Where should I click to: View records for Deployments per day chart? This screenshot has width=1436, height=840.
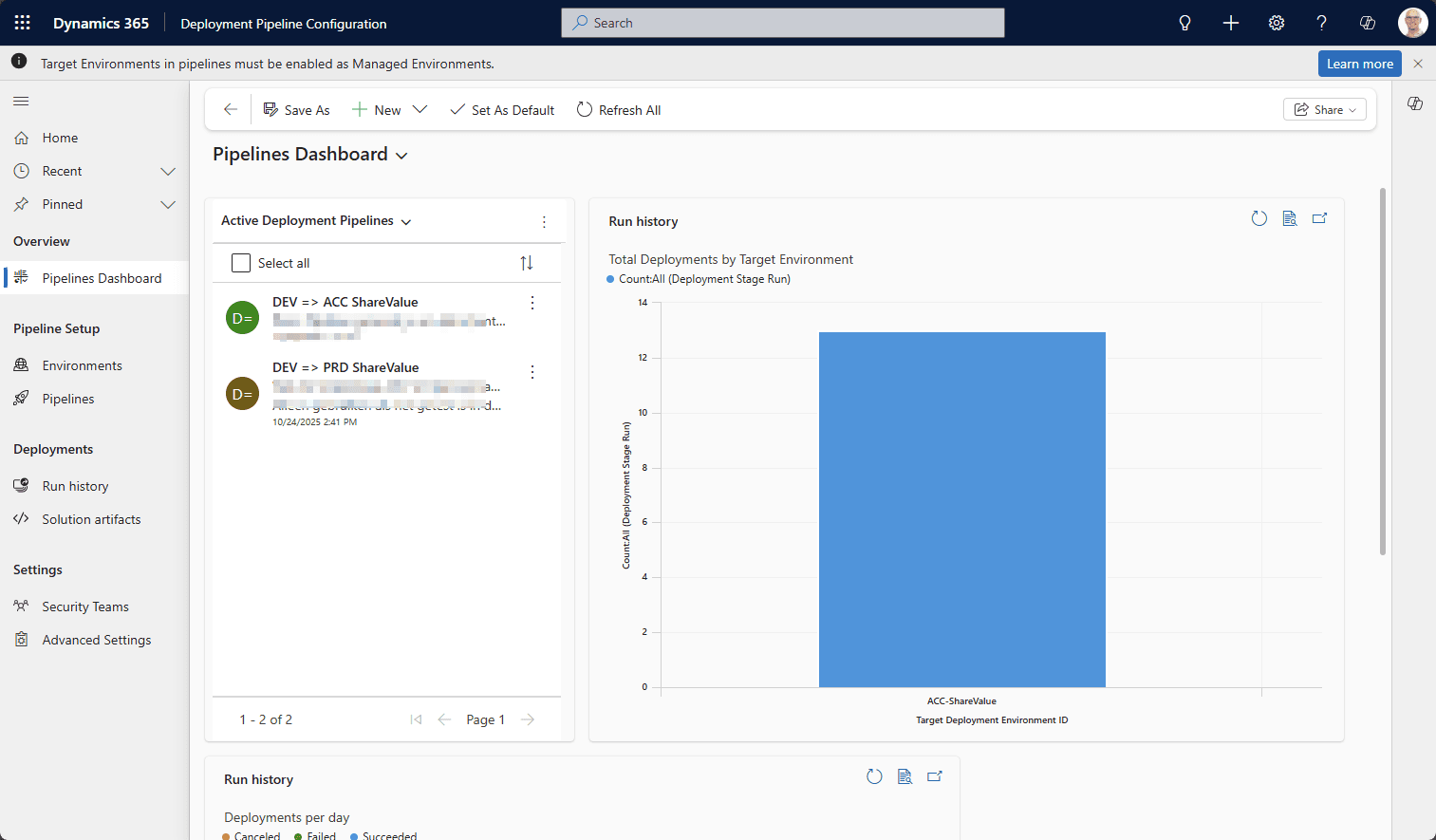[x=904, y=776]
